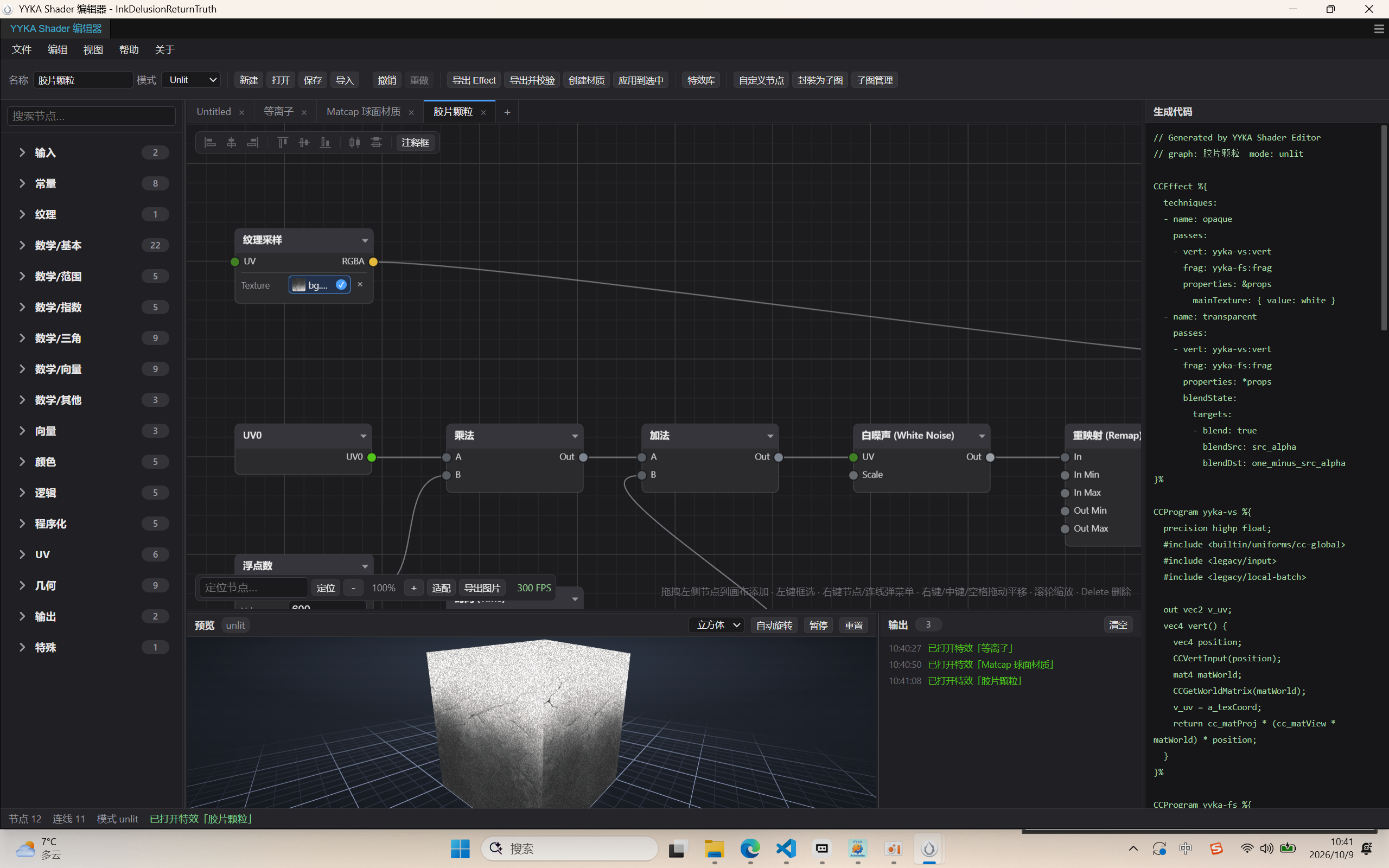Open the 关于 menu
The image size is (1389, 868).
[165, 50]
